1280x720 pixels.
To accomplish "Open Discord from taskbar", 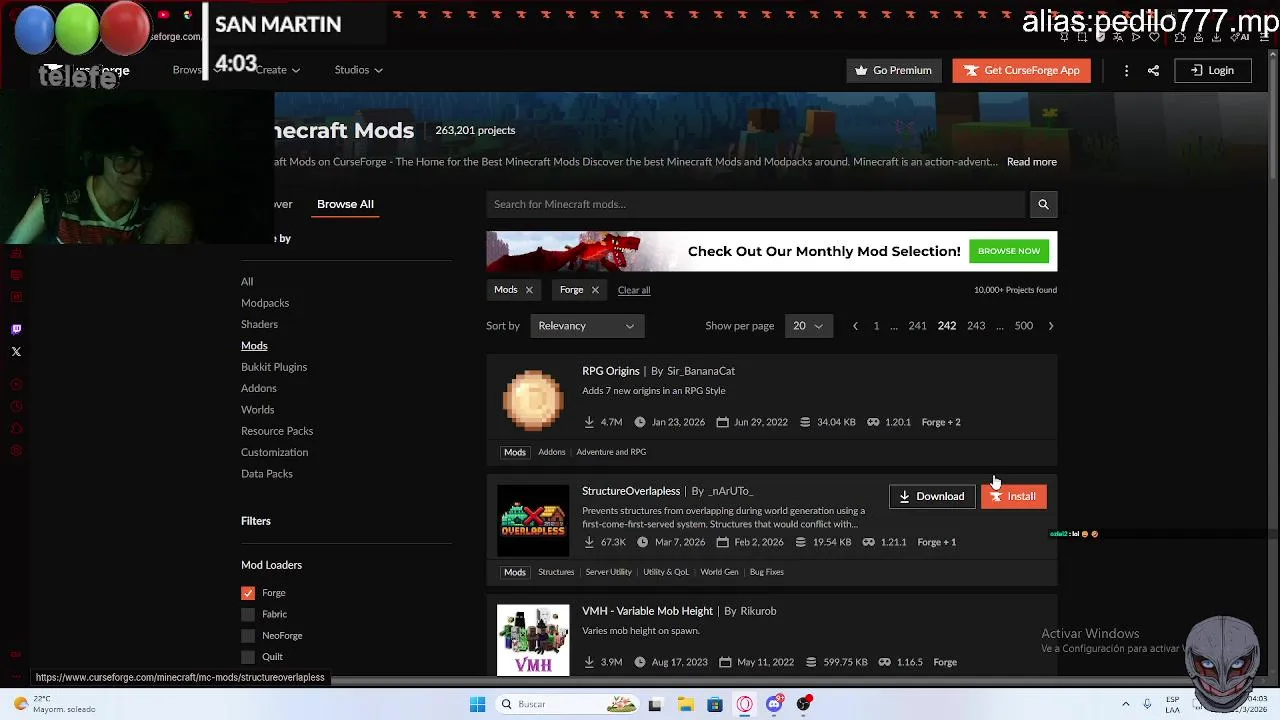I will click(x=774, y=704).
